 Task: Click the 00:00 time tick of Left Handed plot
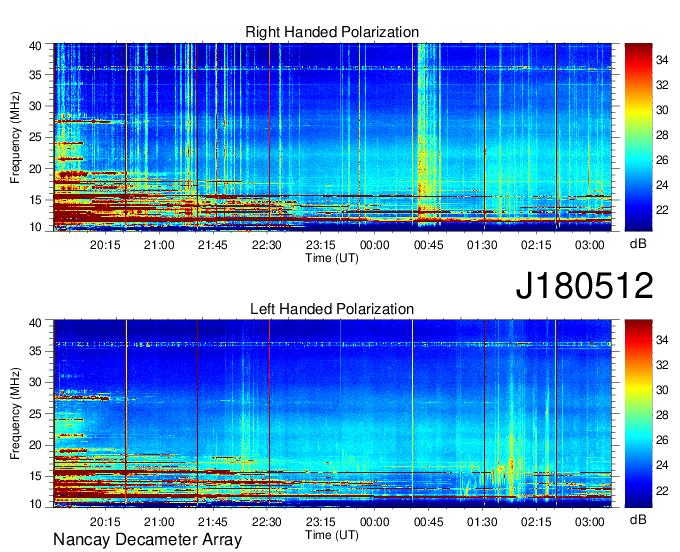(374, 522)
